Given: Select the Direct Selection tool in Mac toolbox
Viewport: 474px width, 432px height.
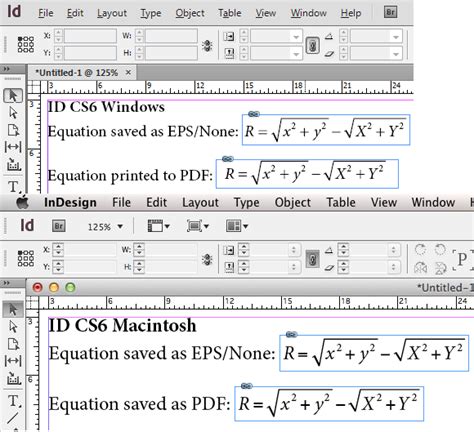Looking at the screenshot, I should coord(13,326).
